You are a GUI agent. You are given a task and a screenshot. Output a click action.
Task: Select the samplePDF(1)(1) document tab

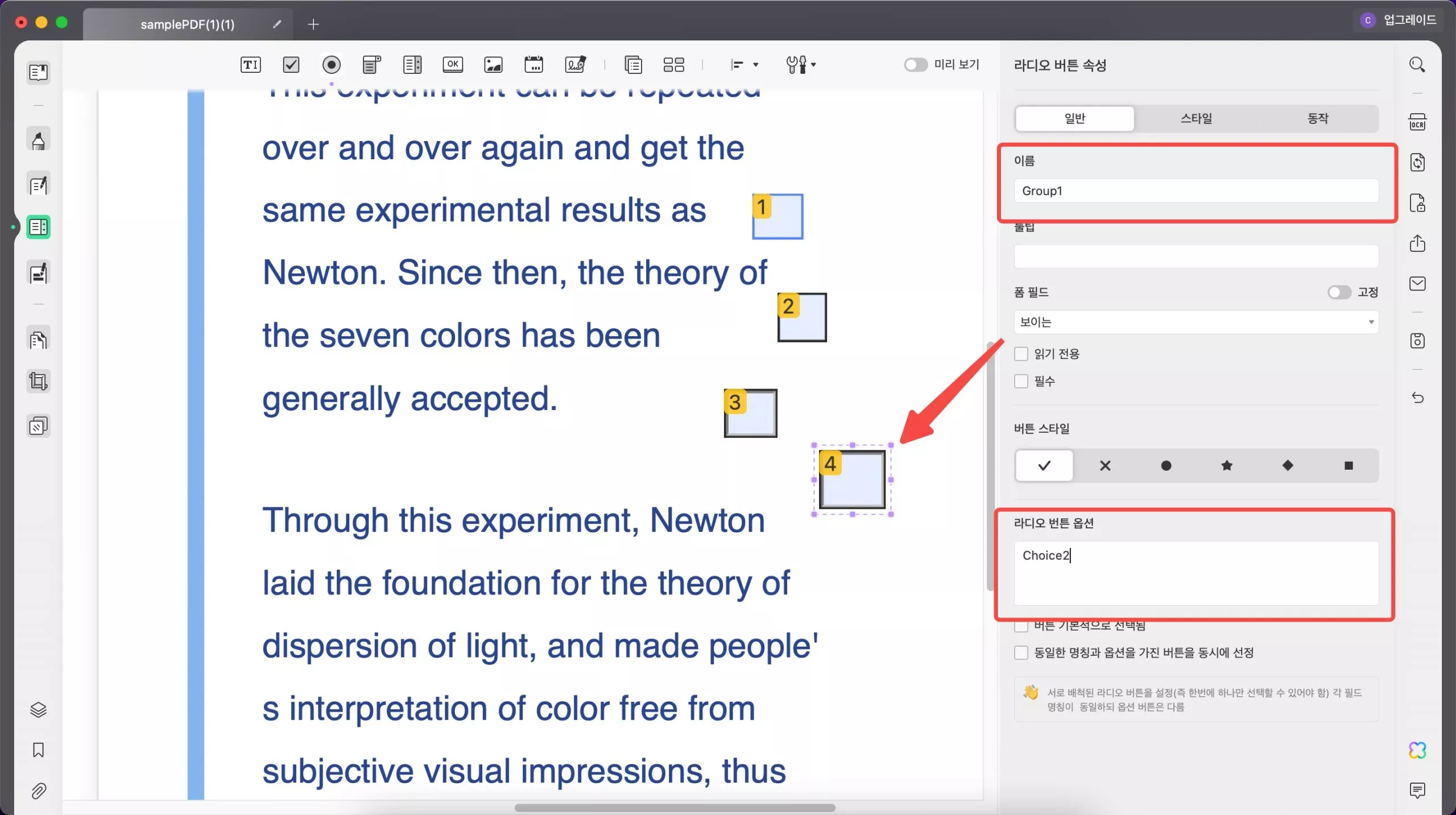tap(188, 24)
